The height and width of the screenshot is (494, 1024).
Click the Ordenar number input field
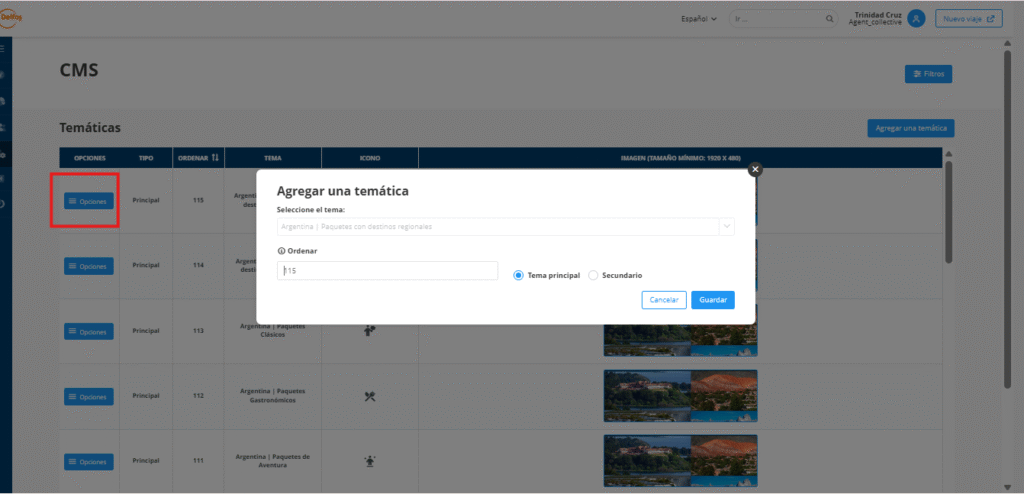click(387, 271)
